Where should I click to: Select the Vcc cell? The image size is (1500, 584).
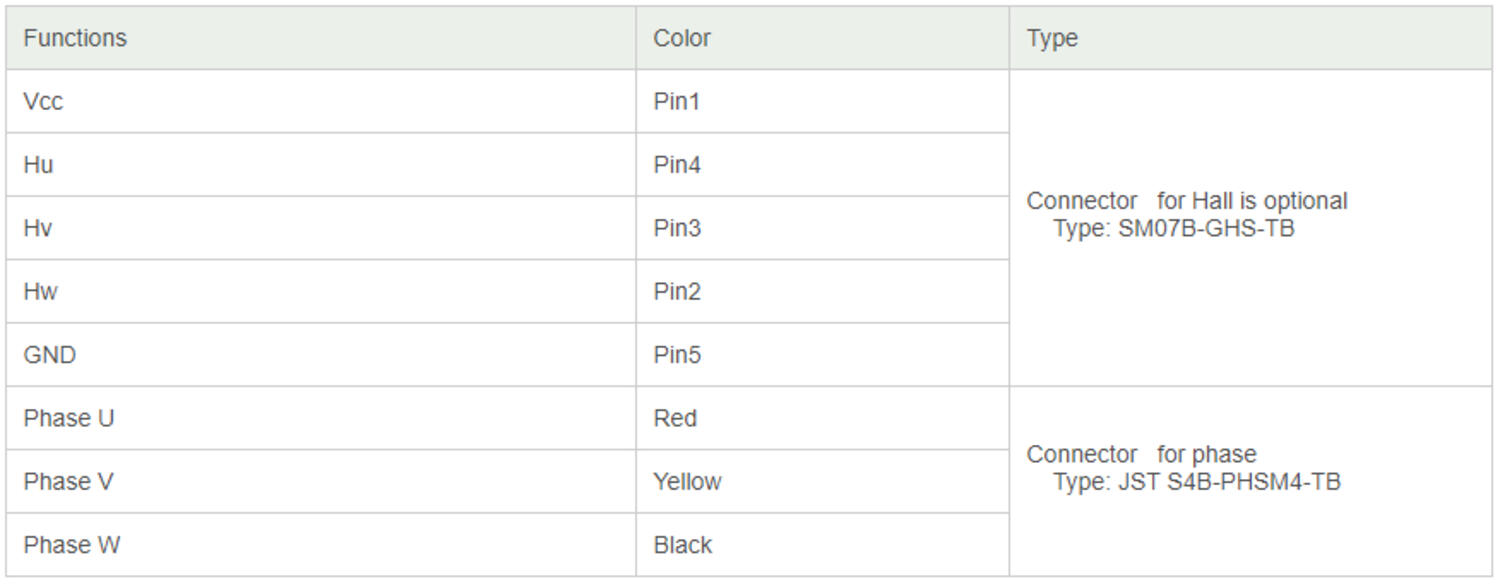tap(321, 101)
